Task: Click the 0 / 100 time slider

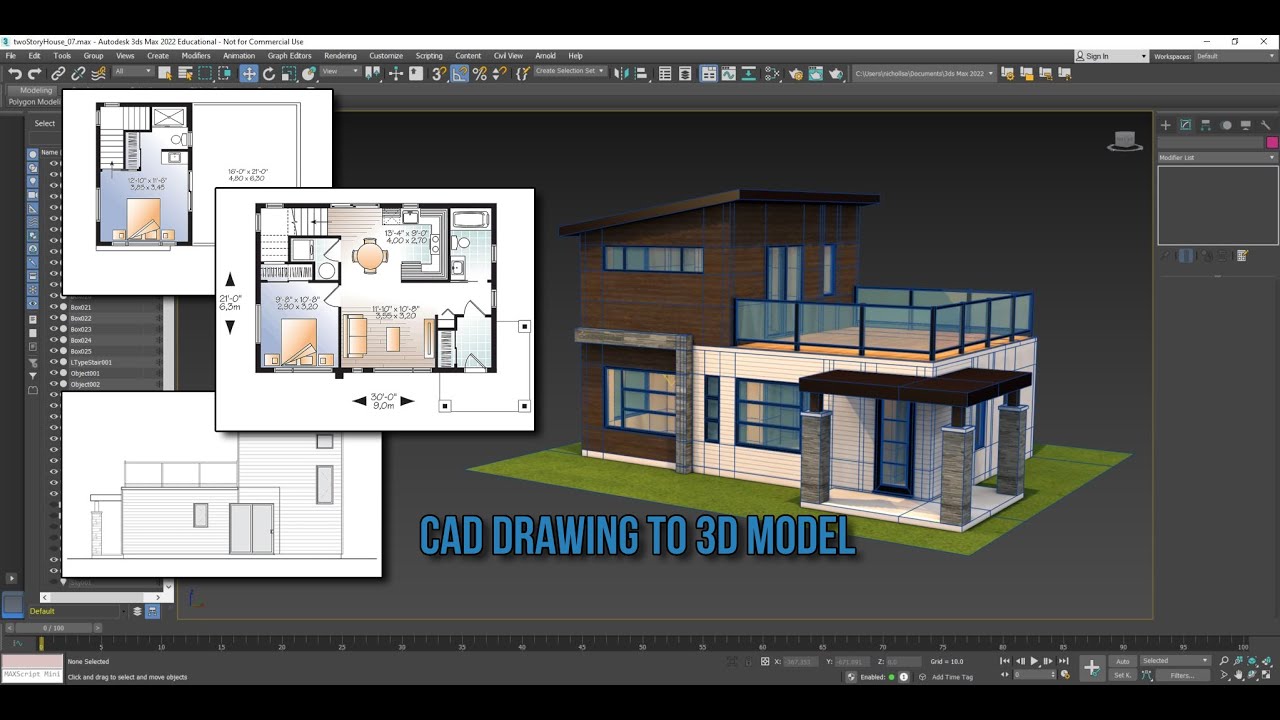Action: click(54, 628)
